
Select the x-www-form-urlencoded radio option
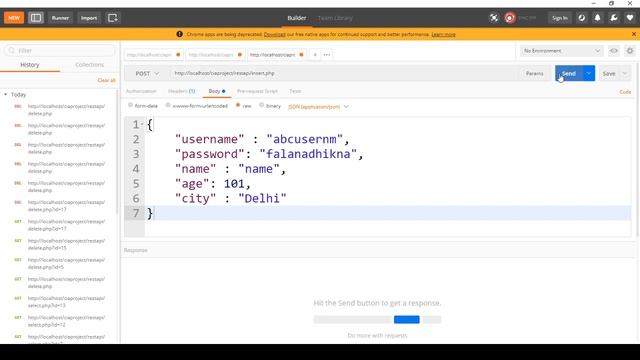(168, 105)
